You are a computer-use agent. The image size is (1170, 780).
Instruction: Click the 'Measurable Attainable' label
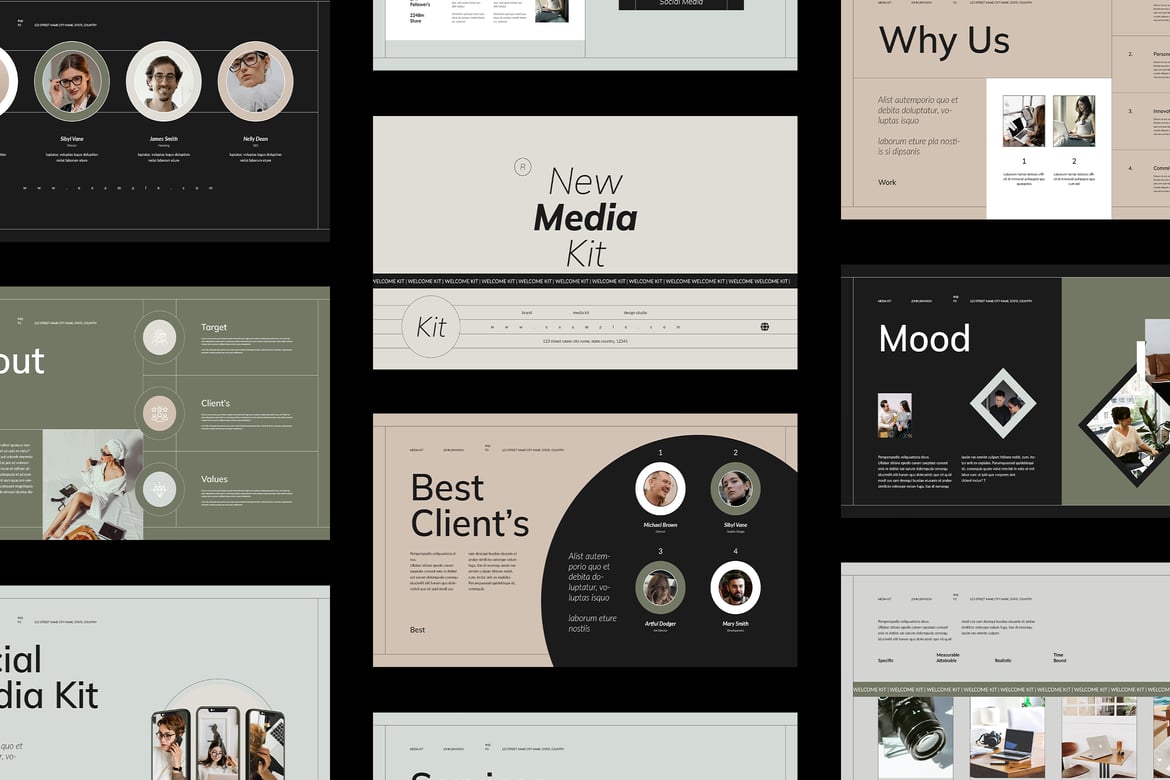tap(948, 658)
